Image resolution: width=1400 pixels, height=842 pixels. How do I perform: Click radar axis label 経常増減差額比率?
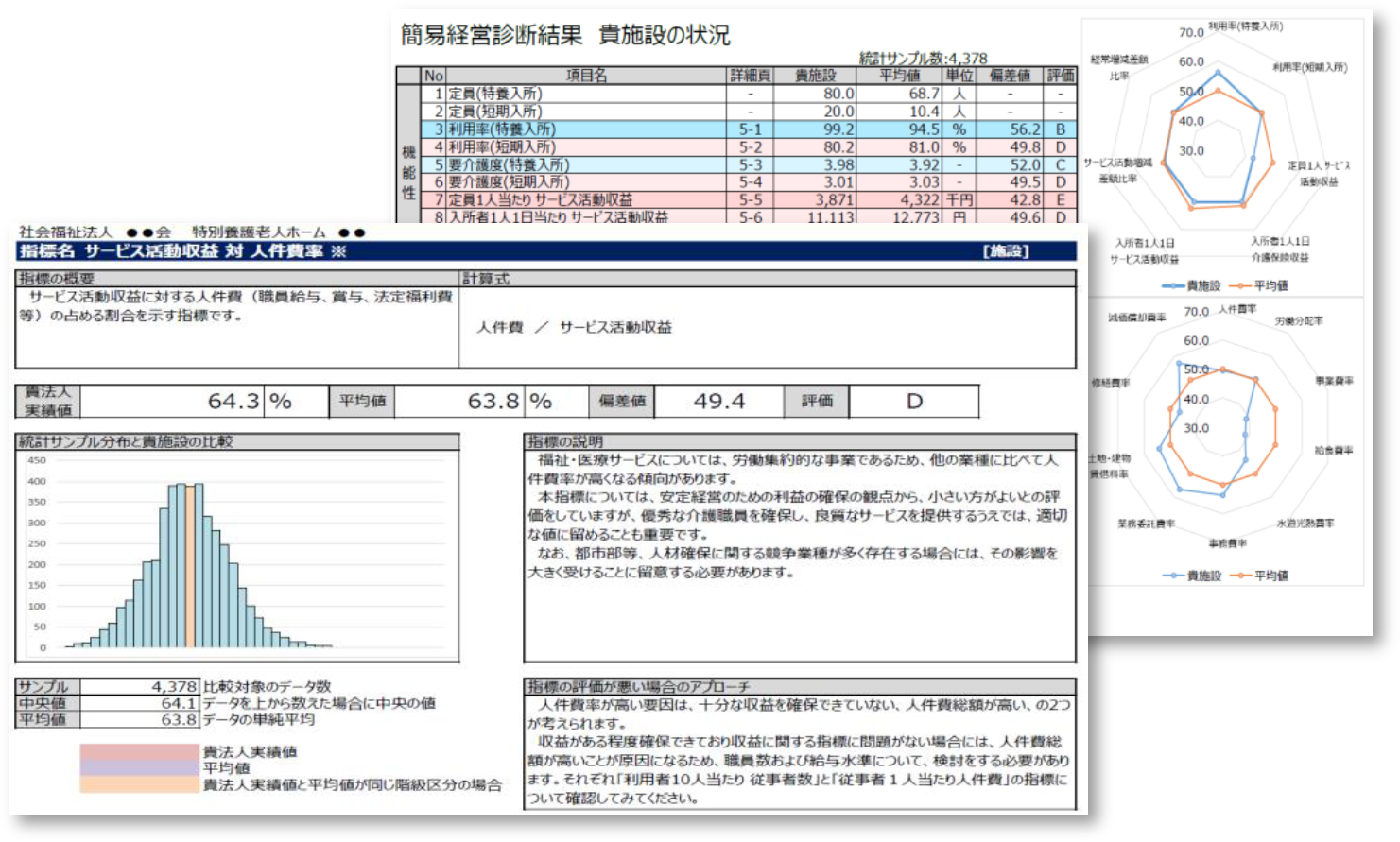pos(1119,67)
